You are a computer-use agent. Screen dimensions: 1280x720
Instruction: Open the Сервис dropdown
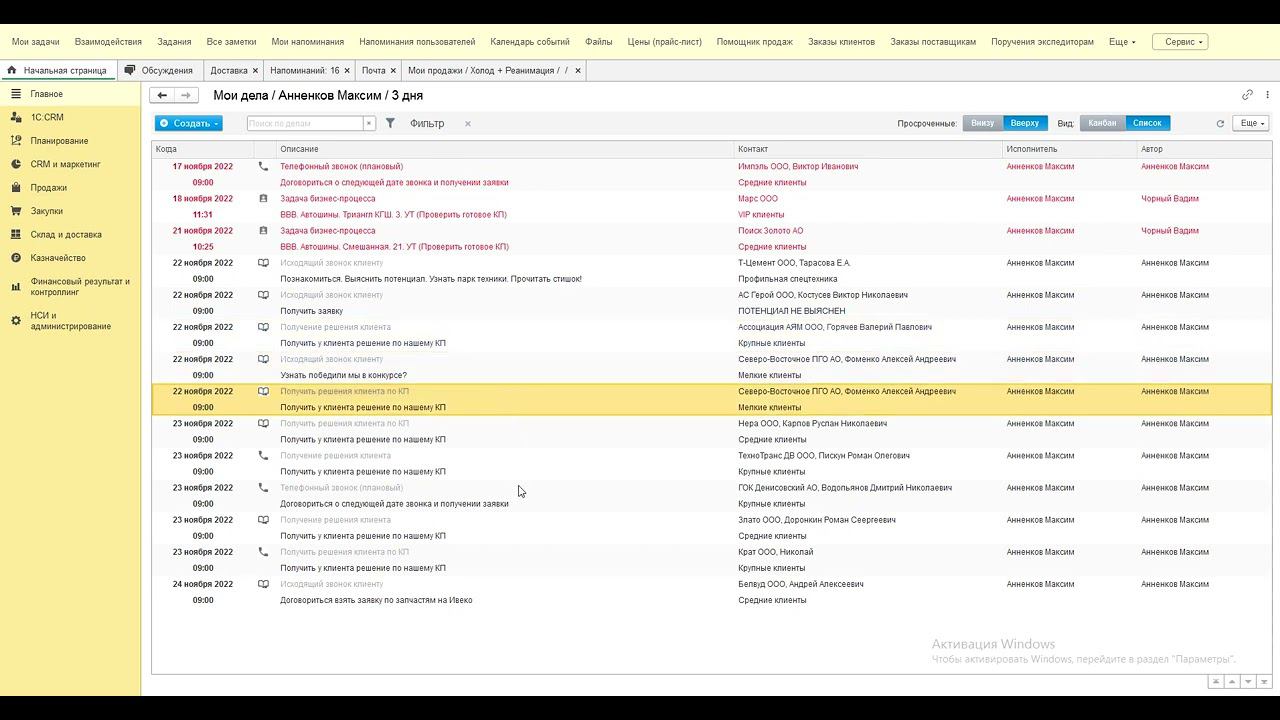point(1180,42)
